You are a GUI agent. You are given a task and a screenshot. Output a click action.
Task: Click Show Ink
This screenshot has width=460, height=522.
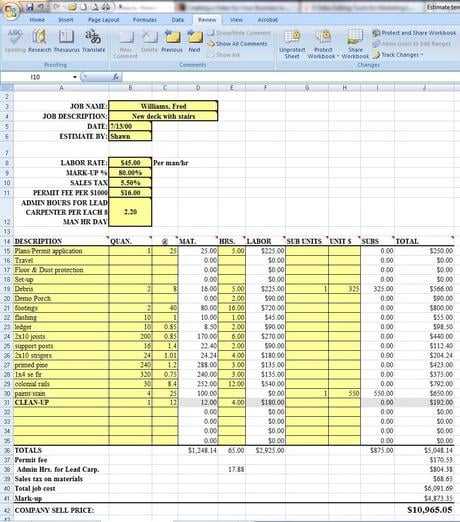tap(224, 55)
